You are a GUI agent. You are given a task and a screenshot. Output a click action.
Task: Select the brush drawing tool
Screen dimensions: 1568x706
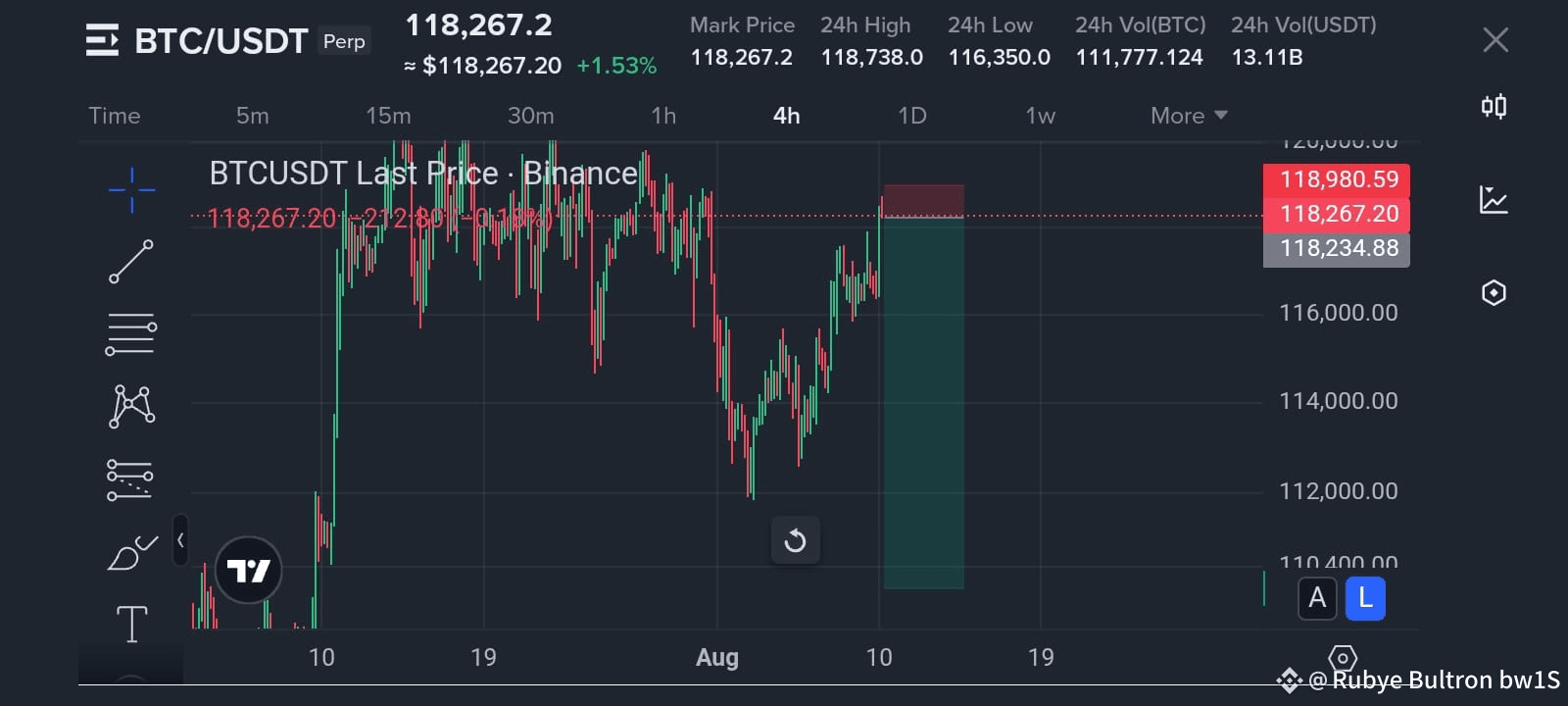[x=132, y=552]
